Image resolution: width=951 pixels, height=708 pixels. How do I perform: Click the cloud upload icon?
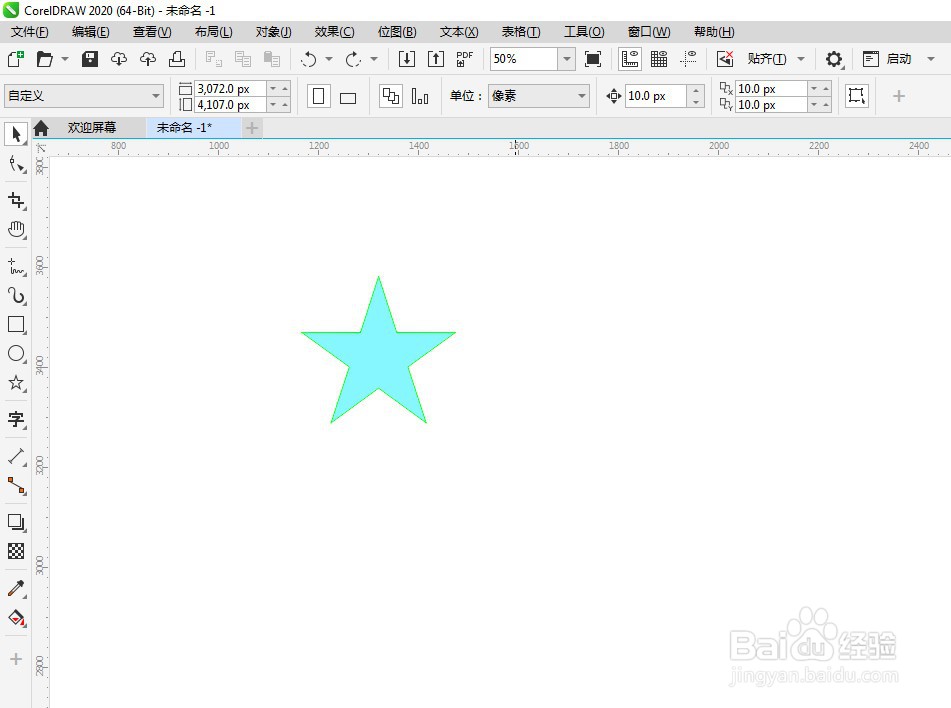(148, 59)
